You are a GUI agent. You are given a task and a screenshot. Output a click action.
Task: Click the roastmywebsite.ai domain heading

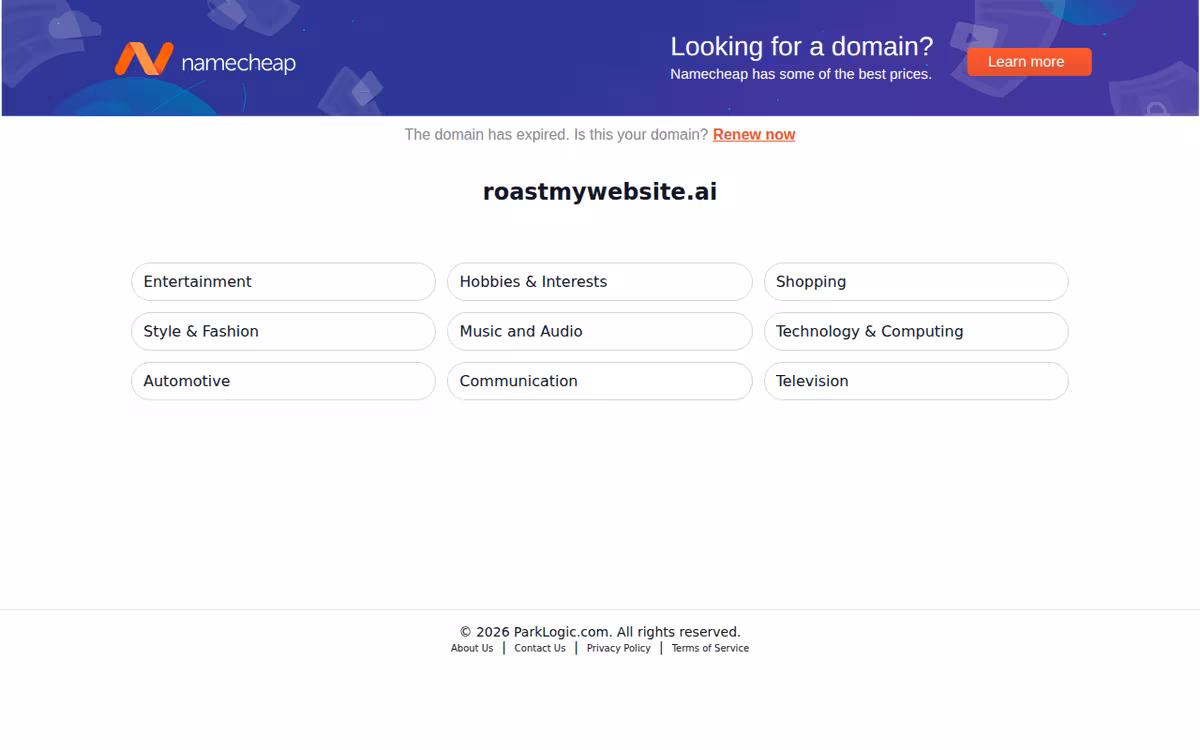pos(600,192)
